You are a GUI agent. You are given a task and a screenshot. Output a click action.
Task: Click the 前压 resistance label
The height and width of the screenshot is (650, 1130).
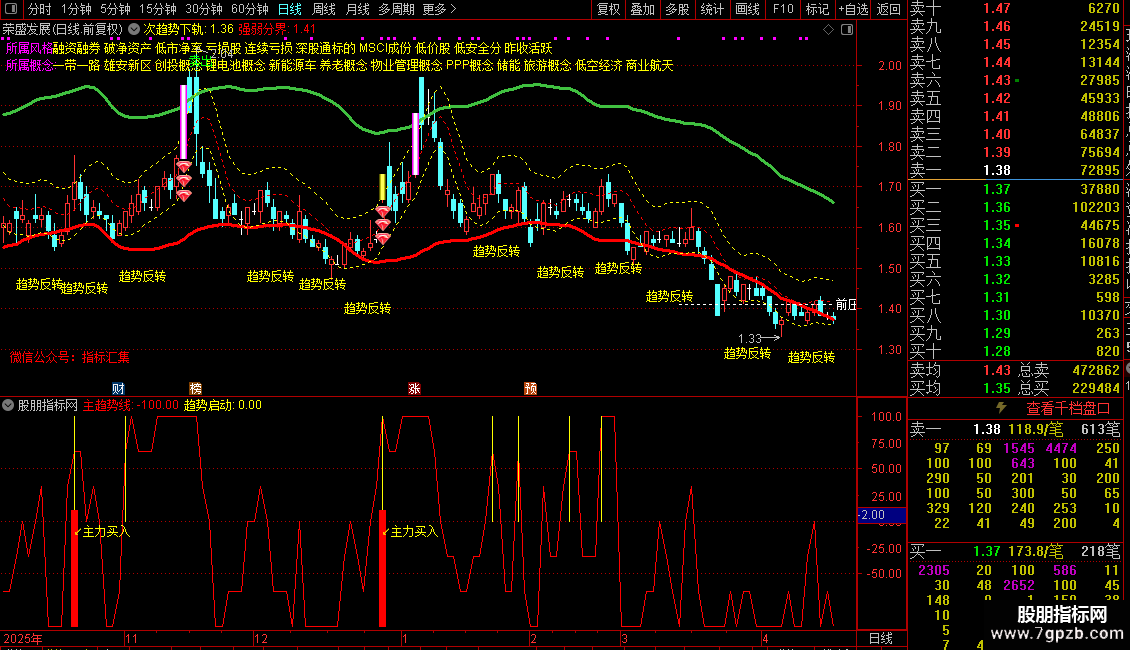(846, 305)
